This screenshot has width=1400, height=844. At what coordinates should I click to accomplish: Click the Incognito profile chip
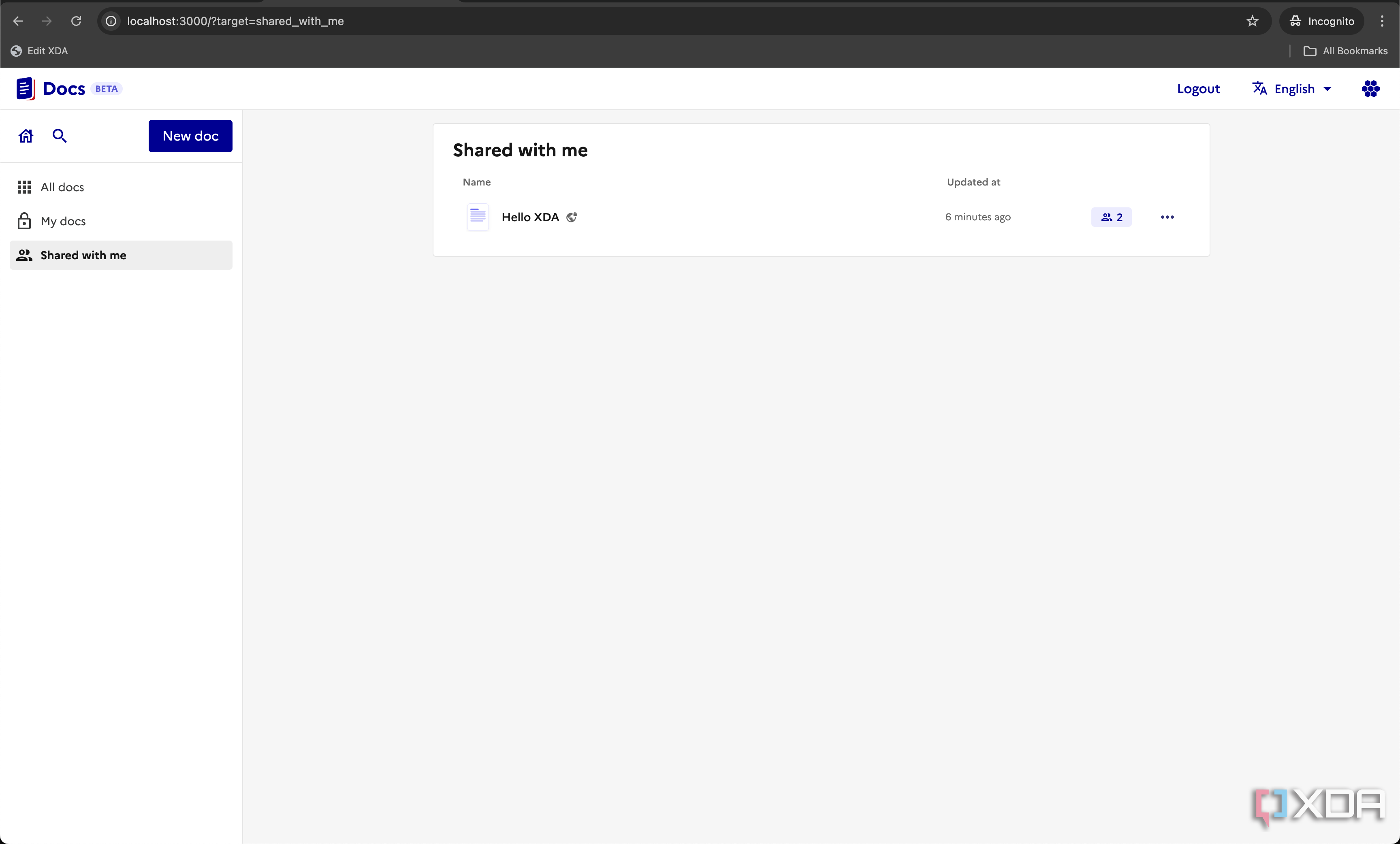[x=1321, y=21]
